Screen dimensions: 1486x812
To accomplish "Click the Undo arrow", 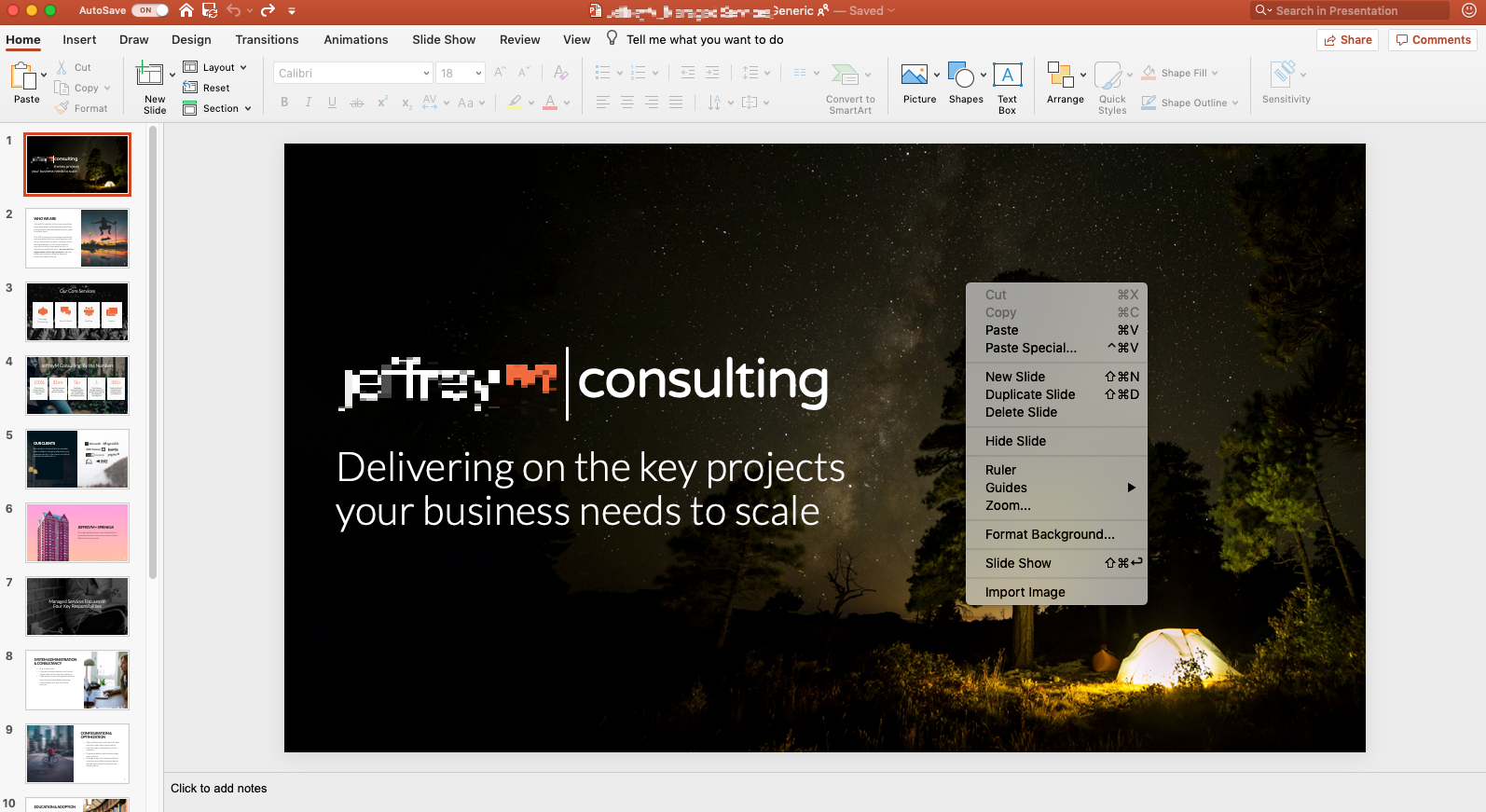I will (x=234, y=10).
